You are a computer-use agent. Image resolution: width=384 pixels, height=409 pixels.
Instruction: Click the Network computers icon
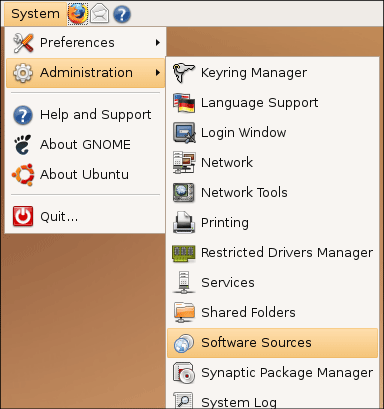point(184,163)
